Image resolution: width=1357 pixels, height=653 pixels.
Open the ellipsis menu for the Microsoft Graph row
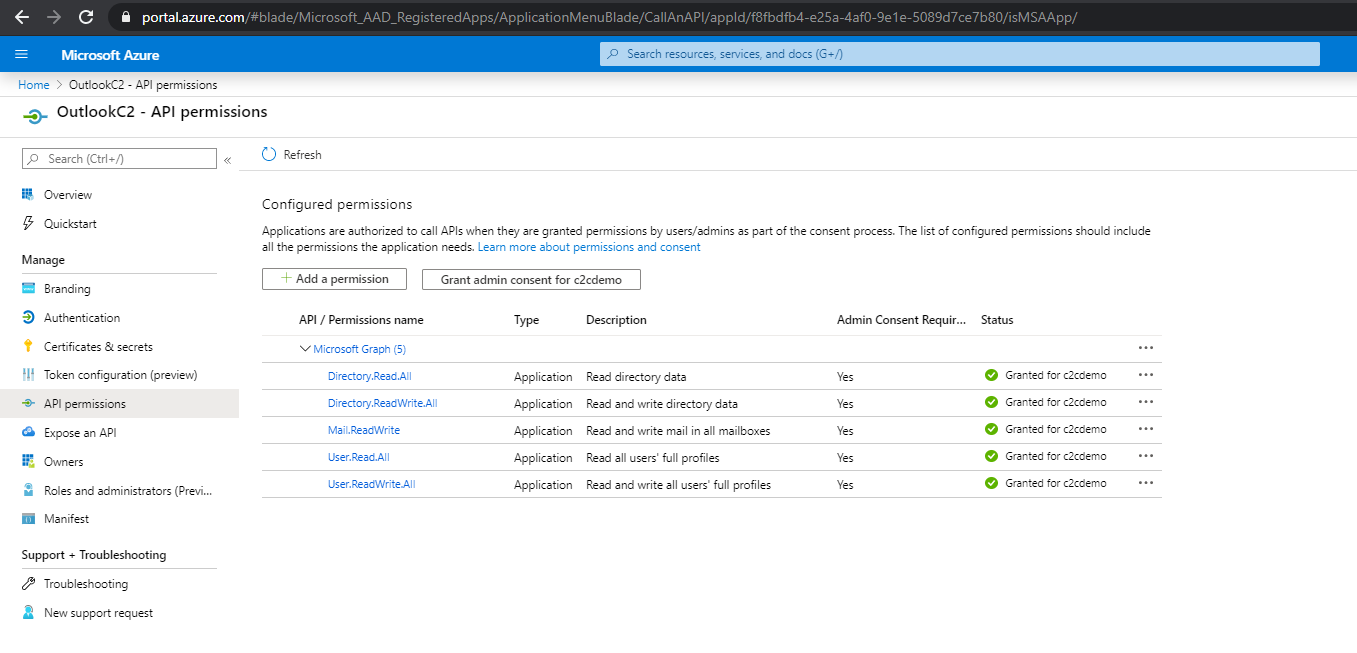[x=1146, y=348]
